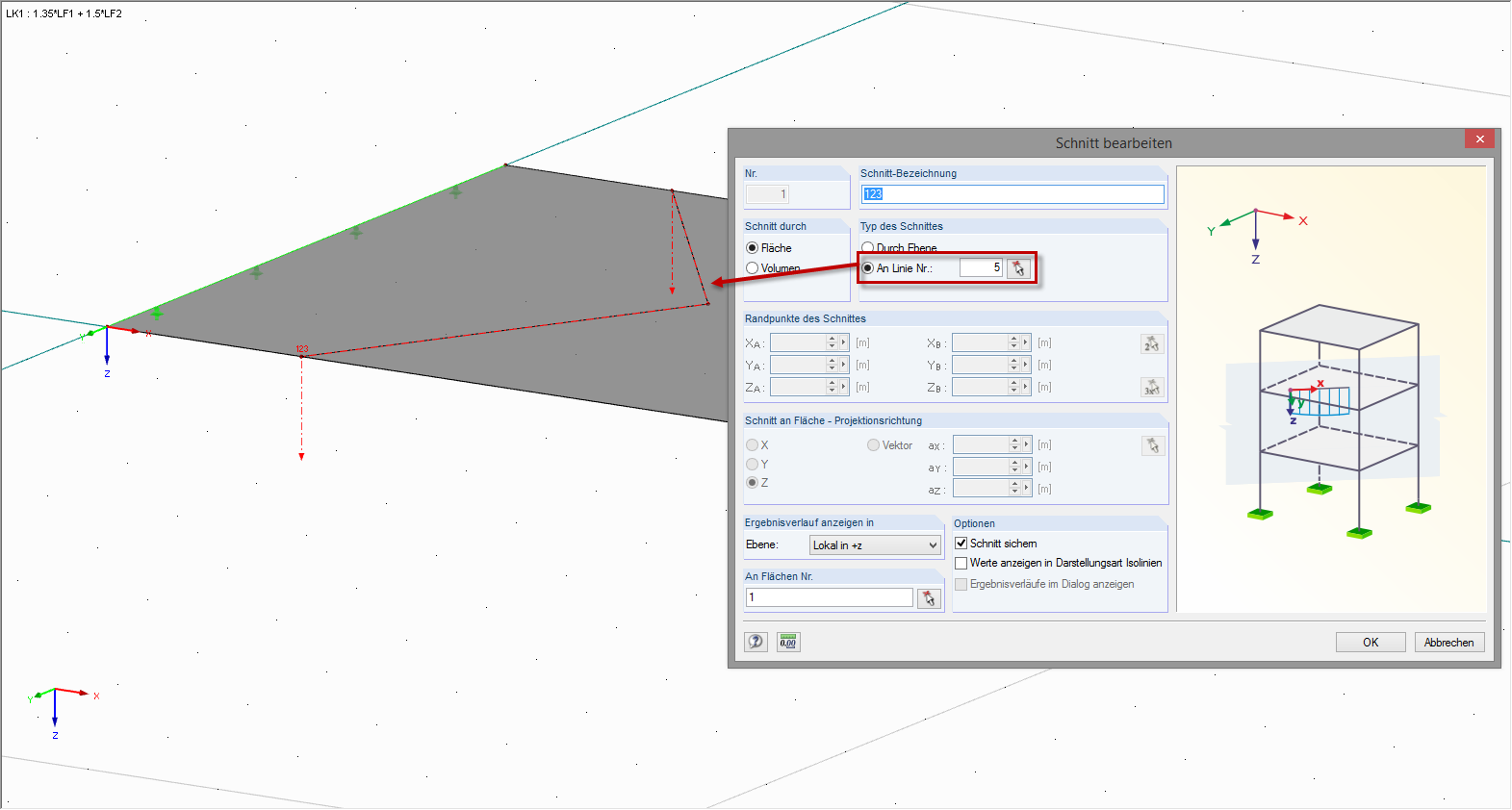This screenshot has height=810, width=1512.
Task: Click the ZB coordinate input field
Action: click(980, 387)
